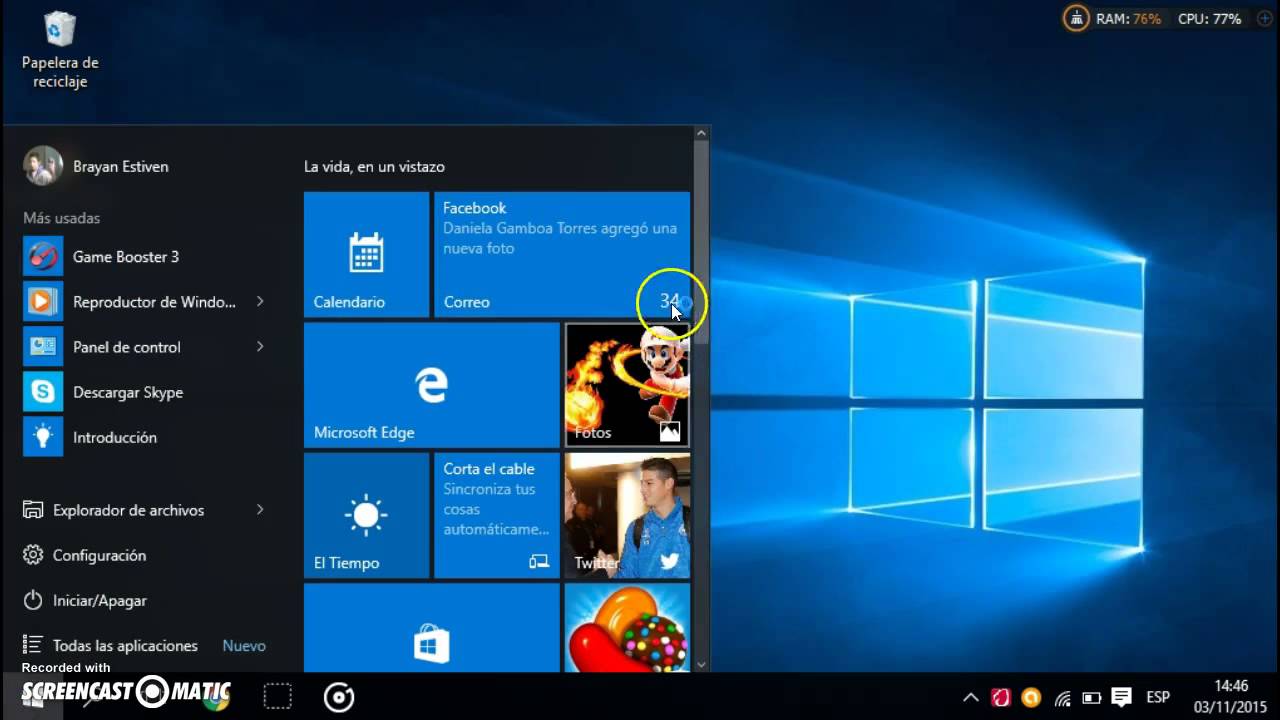Open the Wi-Fi network tray icon
Screen dimensions: 1280x720
click(1062, 697)
